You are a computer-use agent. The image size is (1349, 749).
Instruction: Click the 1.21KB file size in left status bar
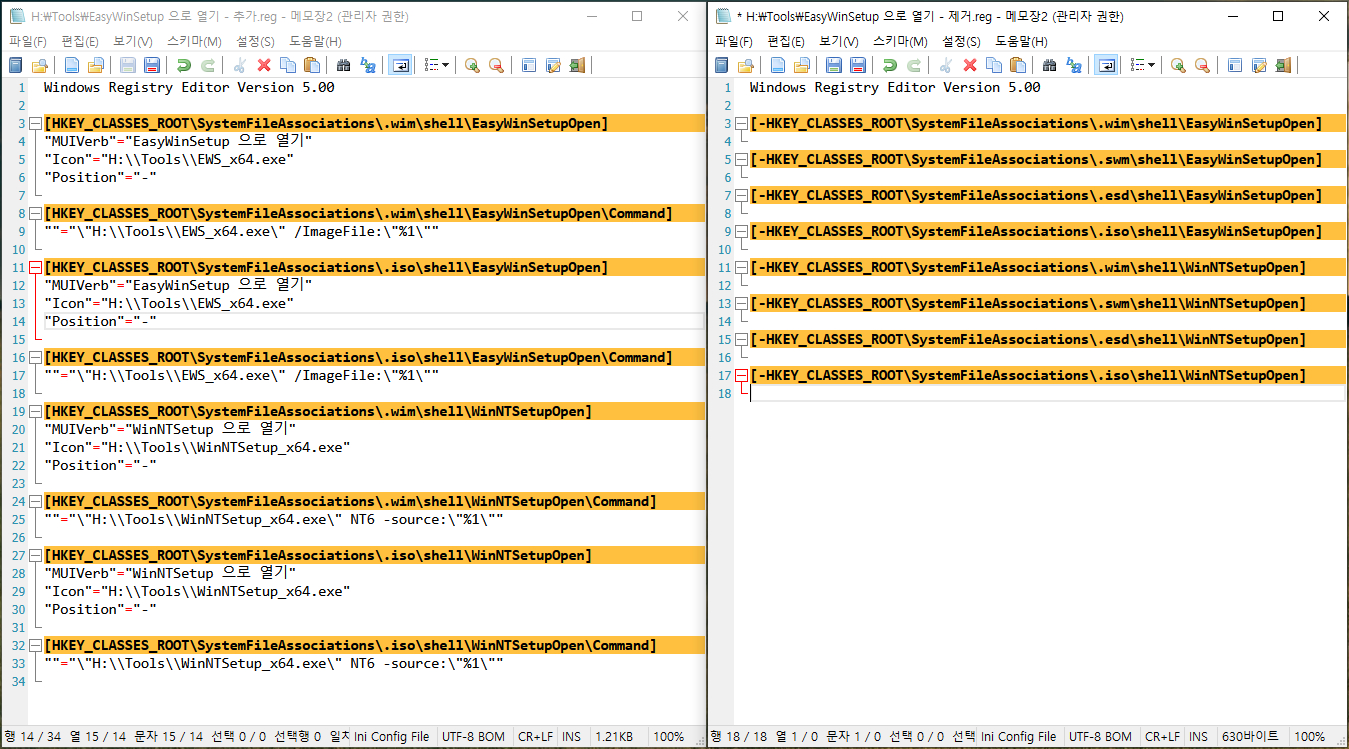(x=613, y=737)
